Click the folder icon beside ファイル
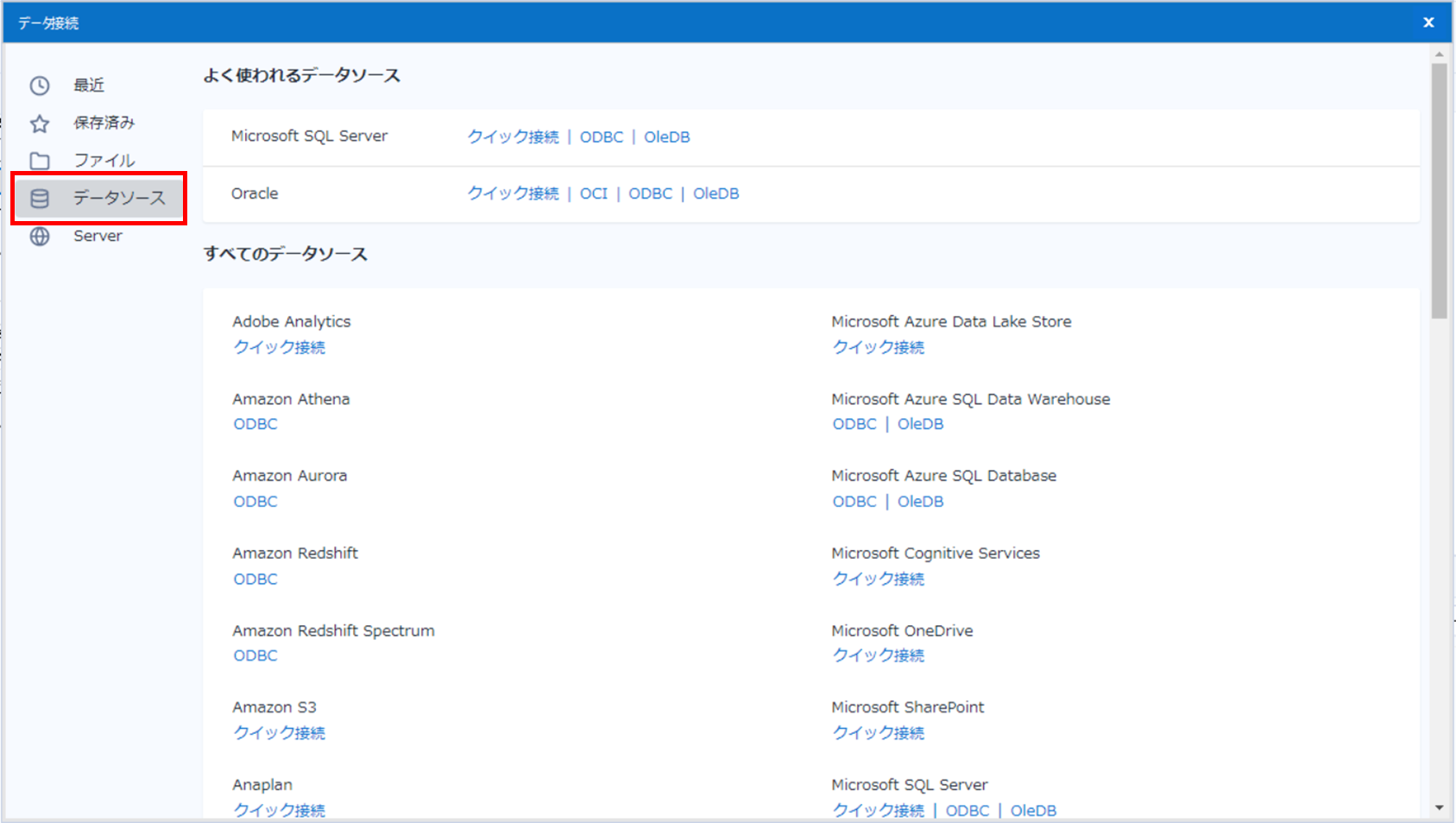Image resolution: width=1456 pixels, height=823 pixels. tap(40, 161)
